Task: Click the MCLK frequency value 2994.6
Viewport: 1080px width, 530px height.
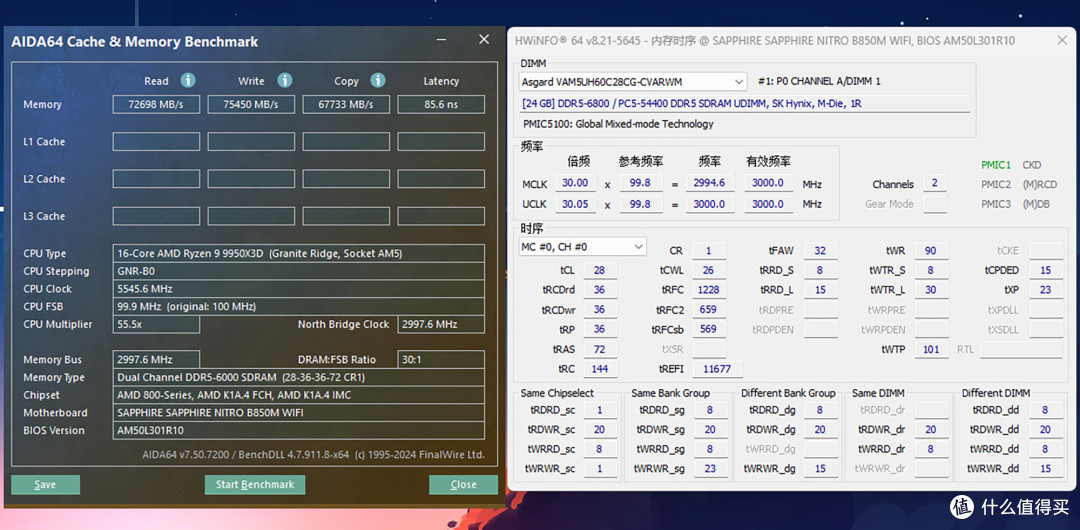Action: pos(712,183)
